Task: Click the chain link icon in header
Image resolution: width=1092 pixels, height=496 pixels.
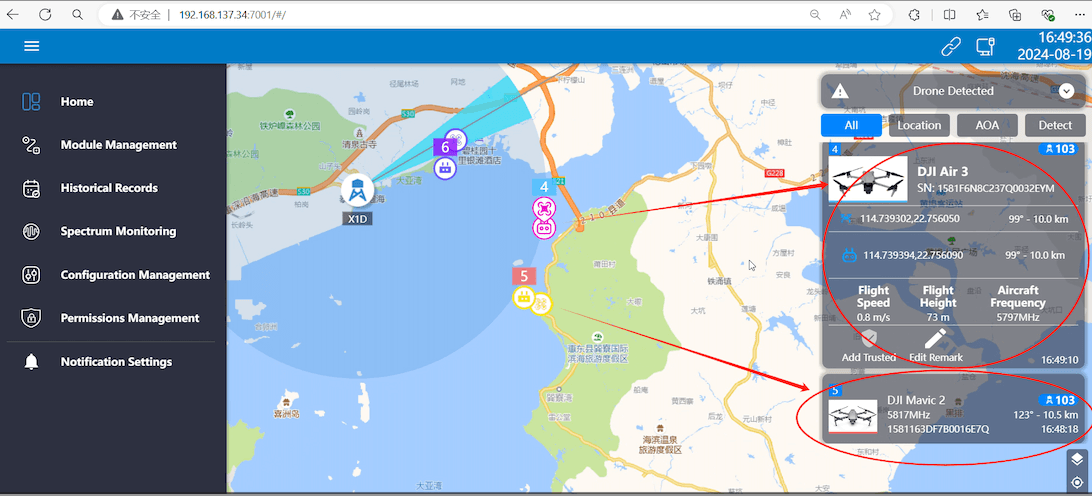Action: pyautogui.click(x=950, y=46)
